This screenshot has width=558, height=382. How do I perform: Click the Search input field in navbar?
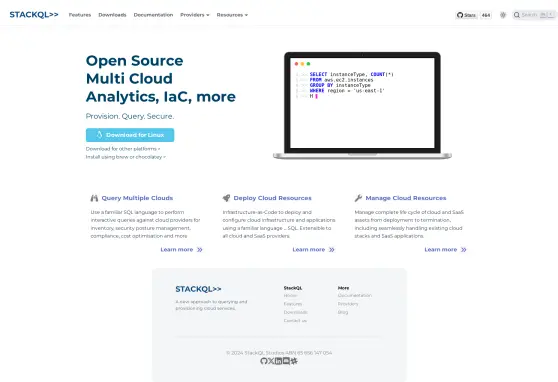534,15
